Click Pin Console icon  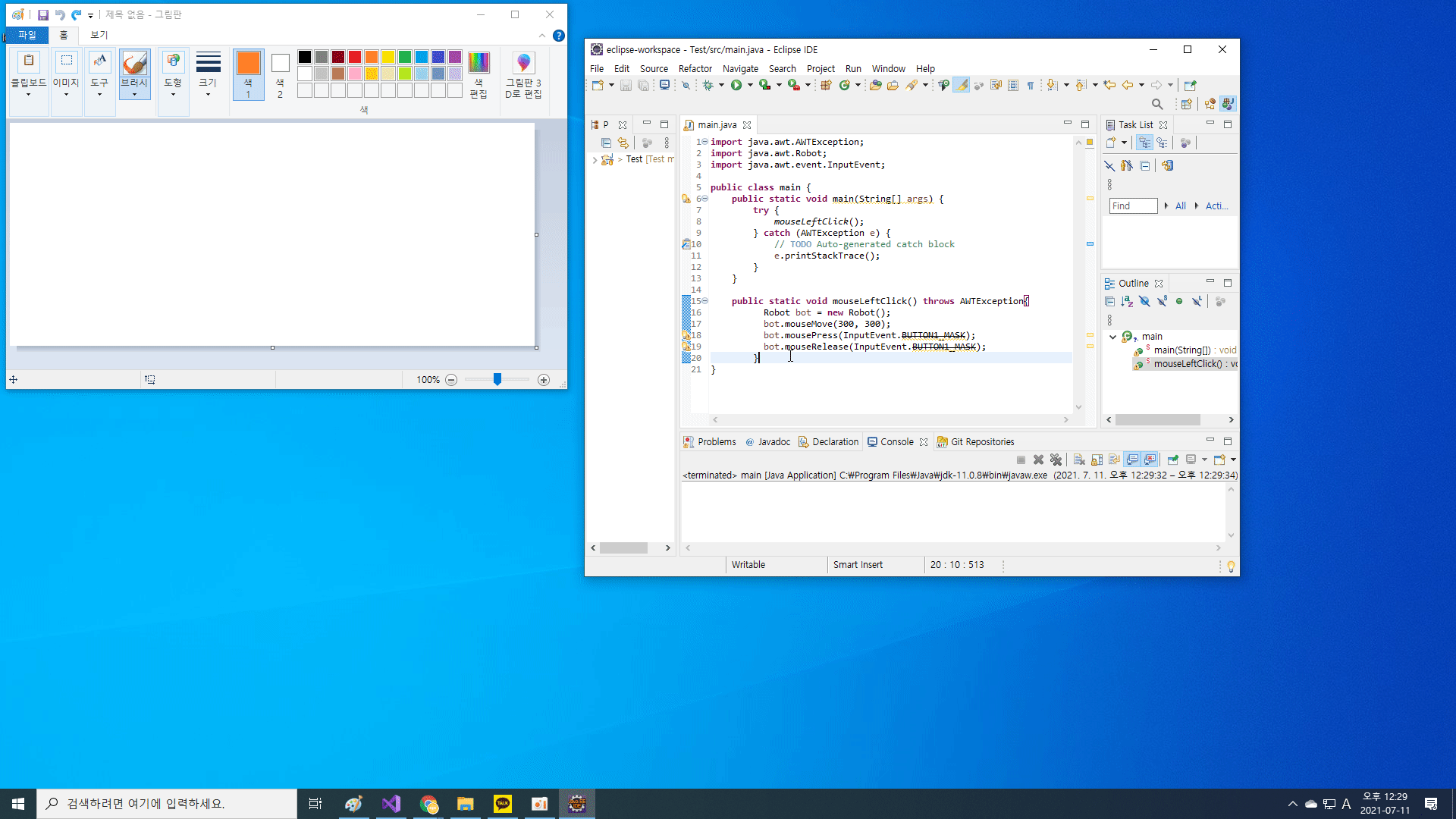pyautogui.click(x=1172, y=460)
